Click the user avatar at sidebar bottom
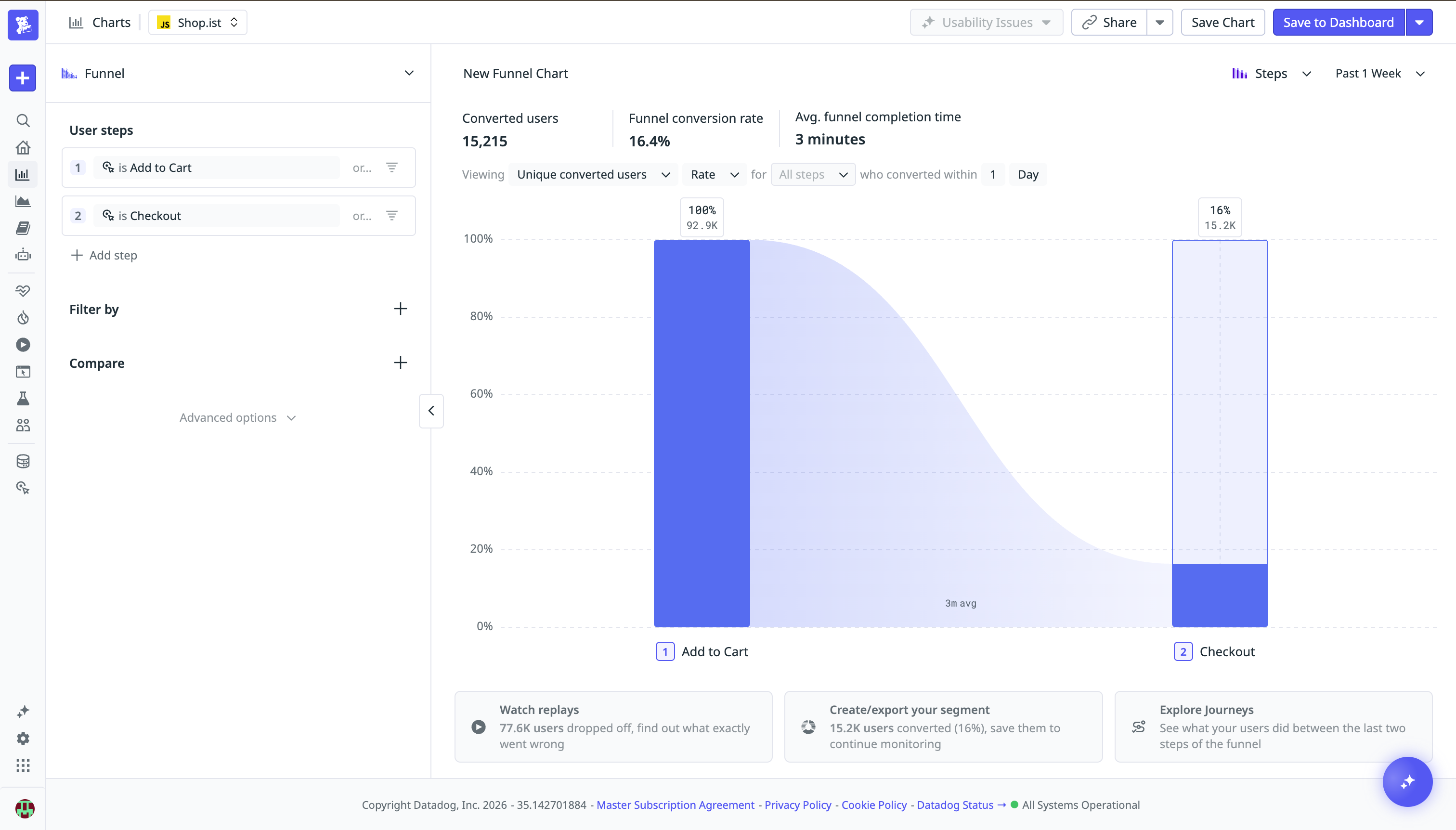 (x=25, y=808)
